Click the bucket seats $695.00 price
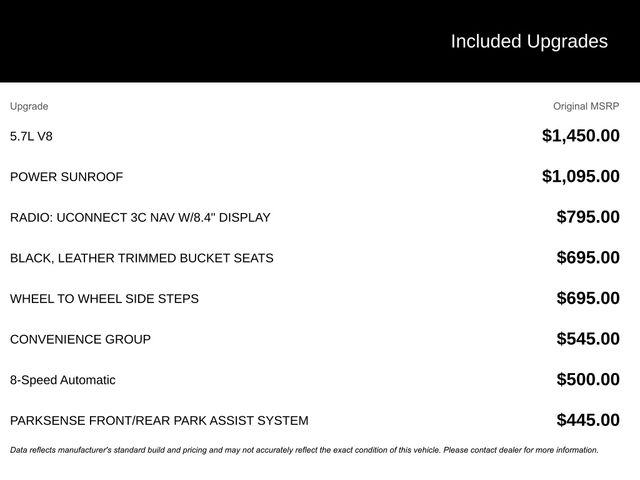Viewport: 640px width, 480px height. point(587,258)
